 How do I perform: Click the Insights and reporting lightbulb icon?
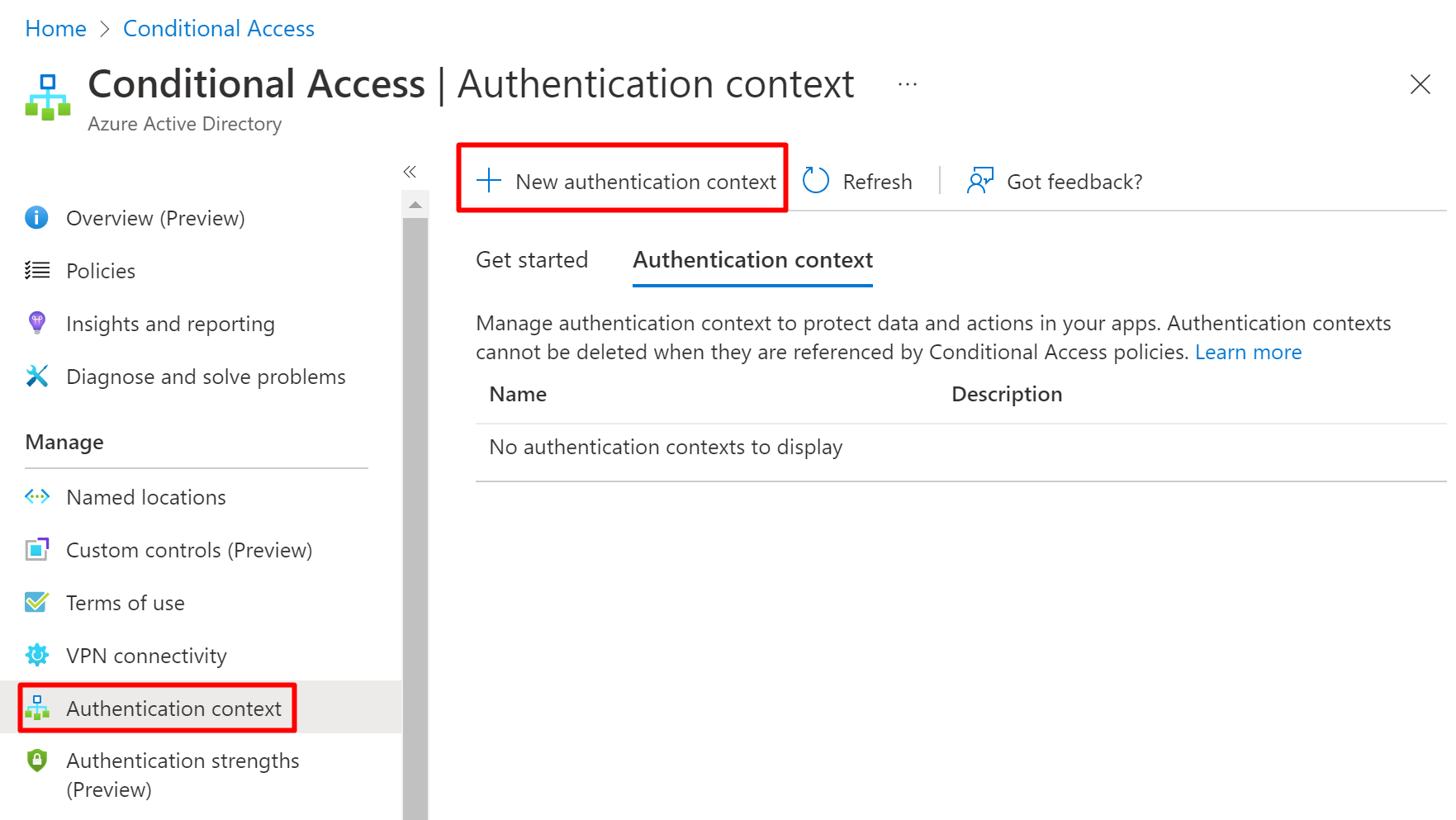(x=36, y=323)
